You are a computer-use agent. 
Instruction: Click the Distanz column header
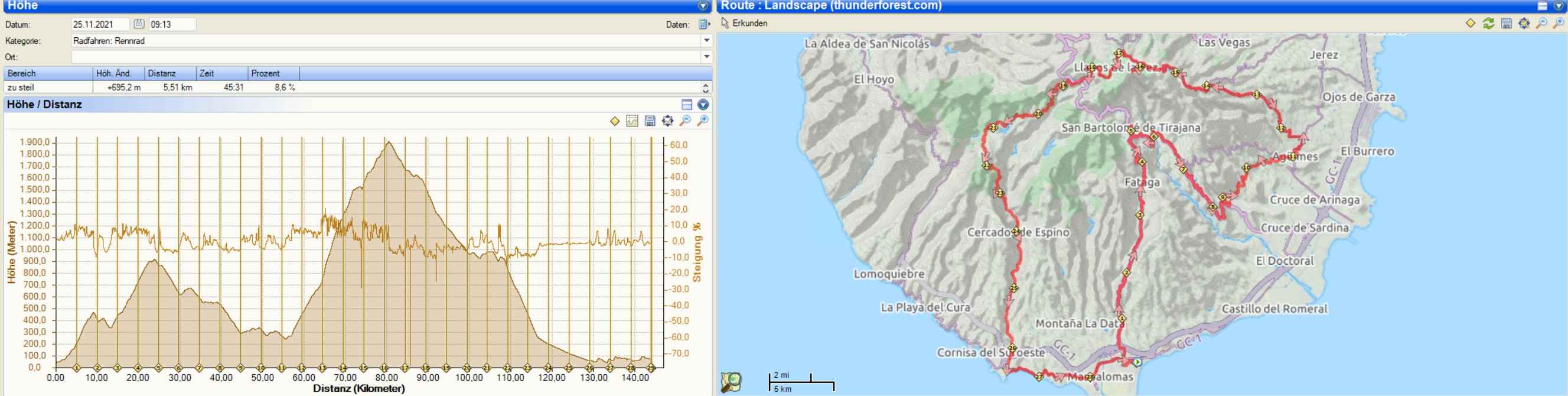tap(171, 73)
